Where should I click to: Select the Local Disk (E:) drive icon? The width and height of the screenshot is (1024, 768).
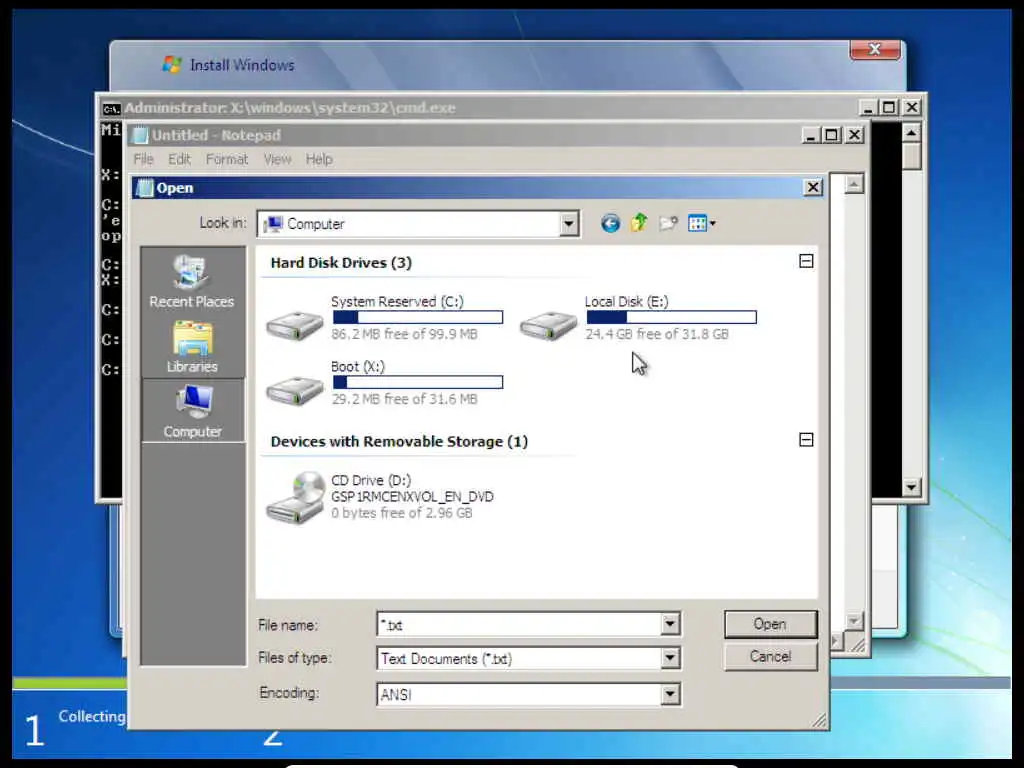point(548,325)
